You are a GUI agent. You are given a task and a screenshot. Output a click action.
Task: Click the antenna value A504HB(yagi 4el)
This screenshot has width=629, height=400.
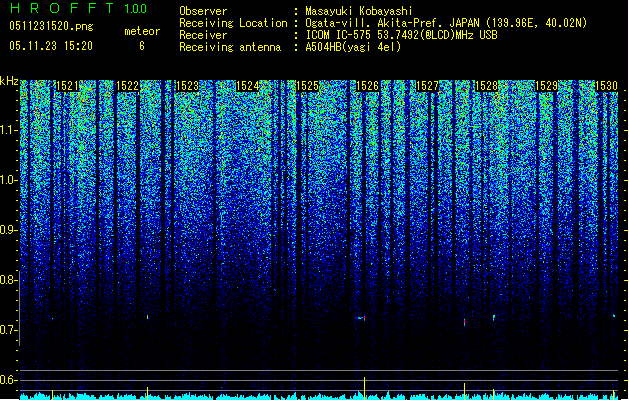point(353,47)
